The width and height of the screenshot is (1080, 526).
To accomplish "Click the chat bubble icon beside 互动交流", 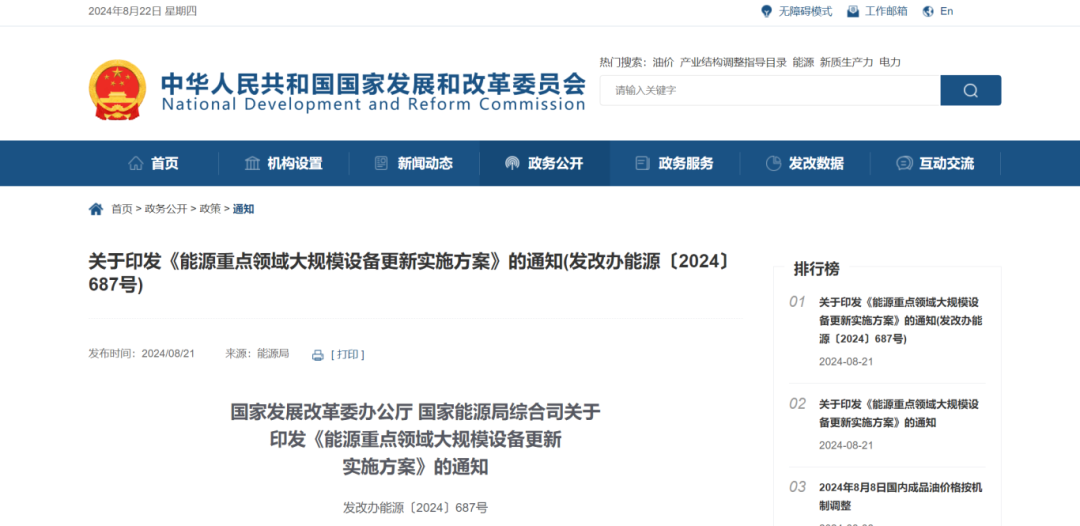I will (904, 163).
